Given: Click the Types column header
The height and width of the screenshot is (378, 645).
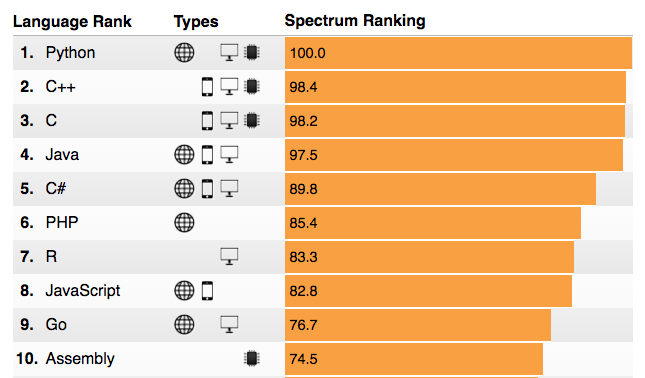Looking at the screenshot, I should point(196,21).
